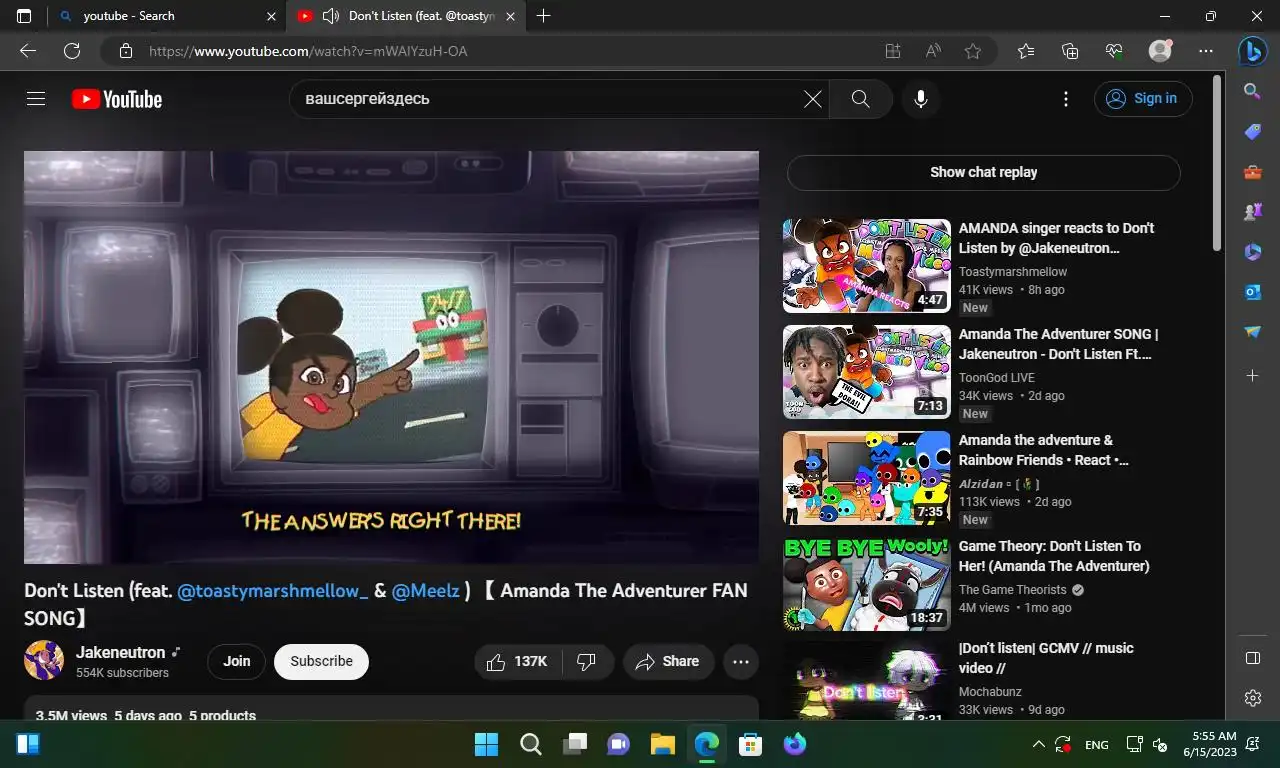Open Edge Settings and more menu
This screenshot has height=768, width=1280.
[x=1206, y=51]
